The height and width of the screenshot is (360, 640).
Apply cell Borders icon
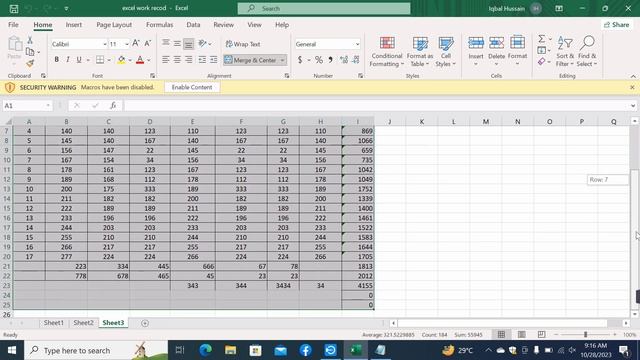[100, 60]
